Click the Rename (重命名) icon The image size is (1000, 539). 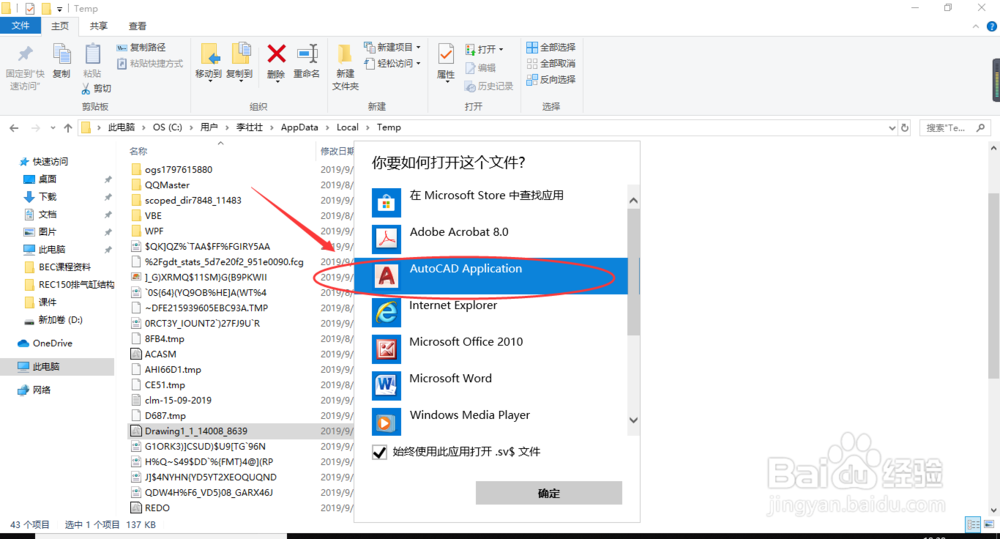click(307, 54)
